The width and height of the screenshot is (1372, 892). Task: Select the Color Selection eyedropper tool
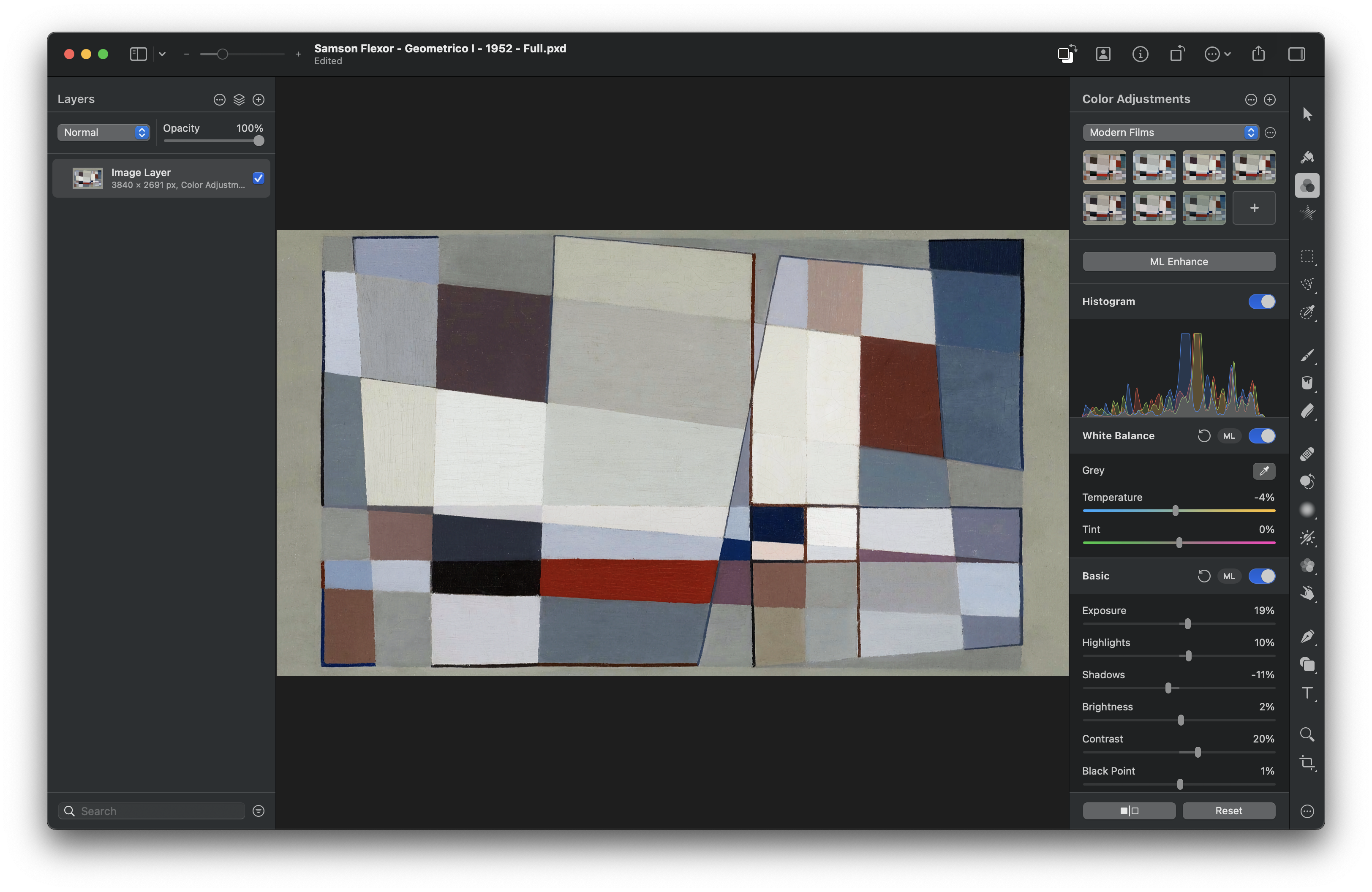click(x=1307, y=313)
